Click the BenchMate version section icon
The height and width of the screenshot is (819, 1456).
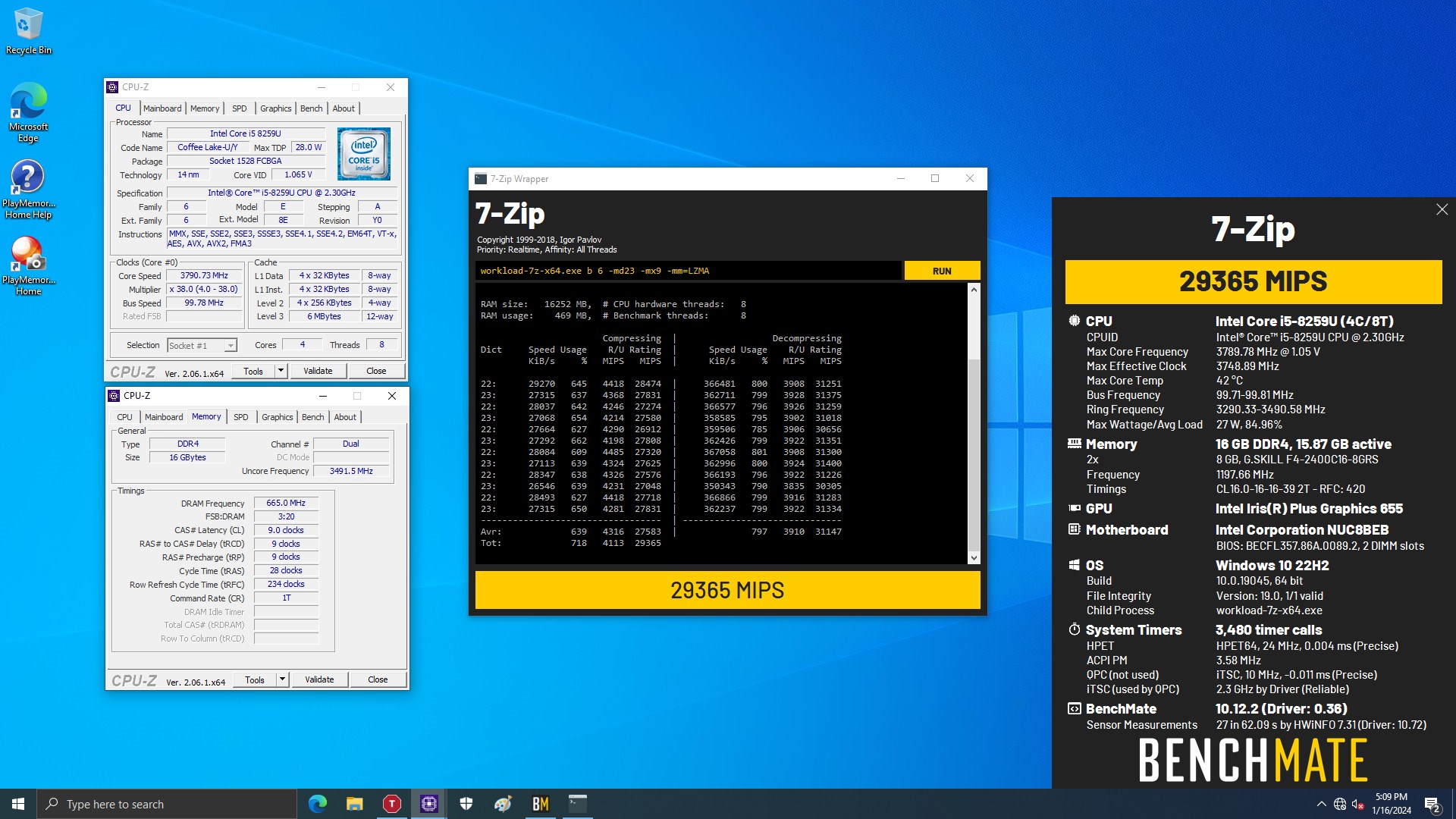pos(1074,708)
